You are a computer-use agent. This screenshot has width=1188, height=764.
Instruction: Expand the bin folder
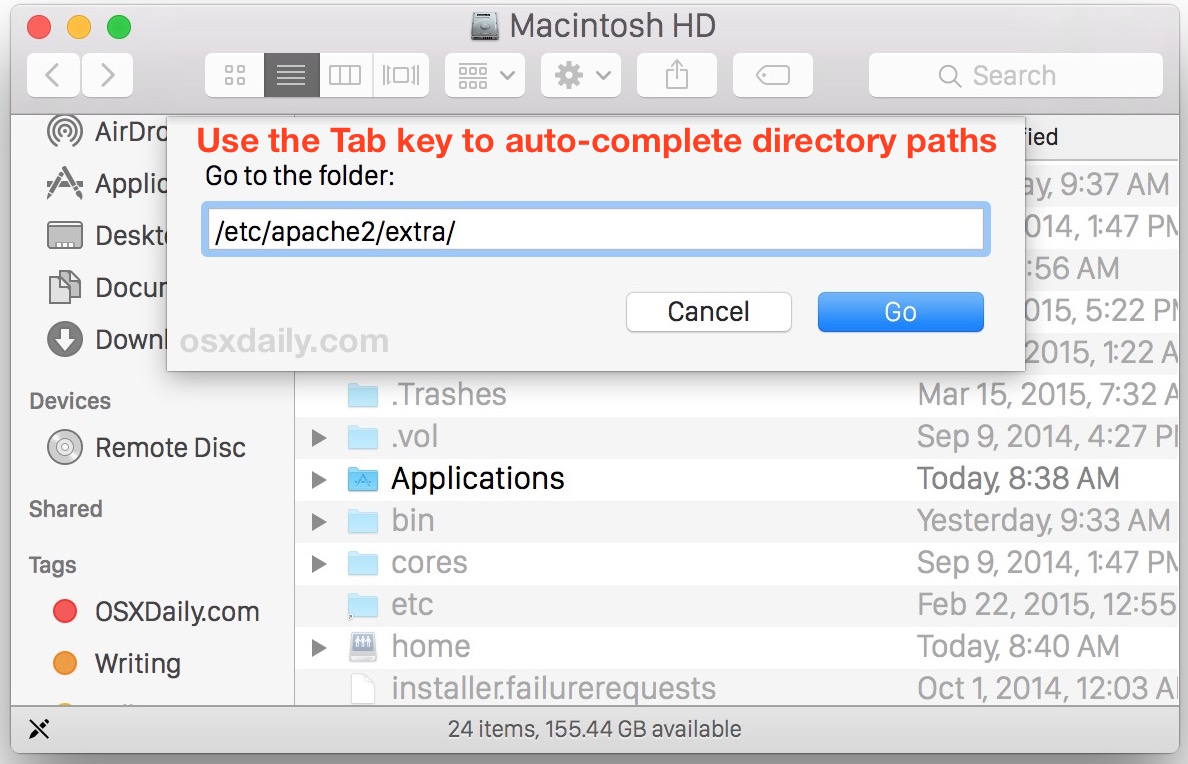click(319, 521)
